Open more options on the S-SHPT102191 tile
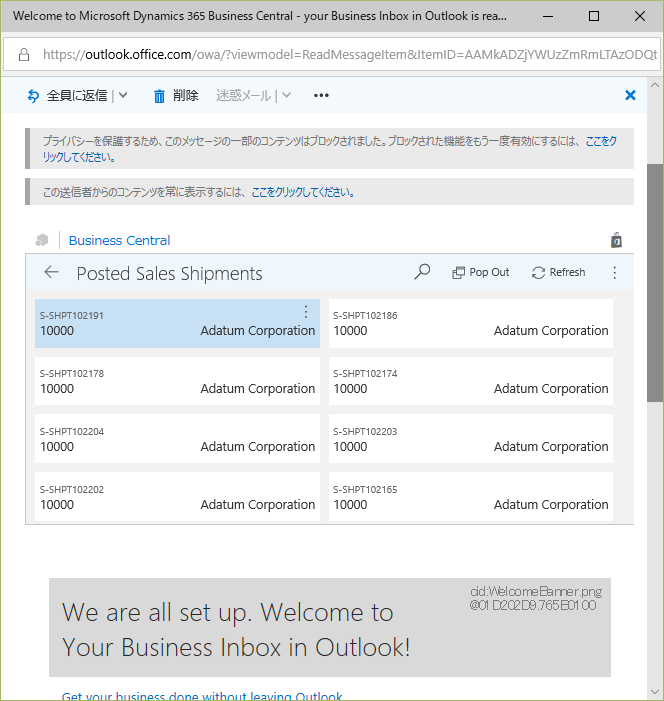This screenshot has width=664, height=701. 306,312
